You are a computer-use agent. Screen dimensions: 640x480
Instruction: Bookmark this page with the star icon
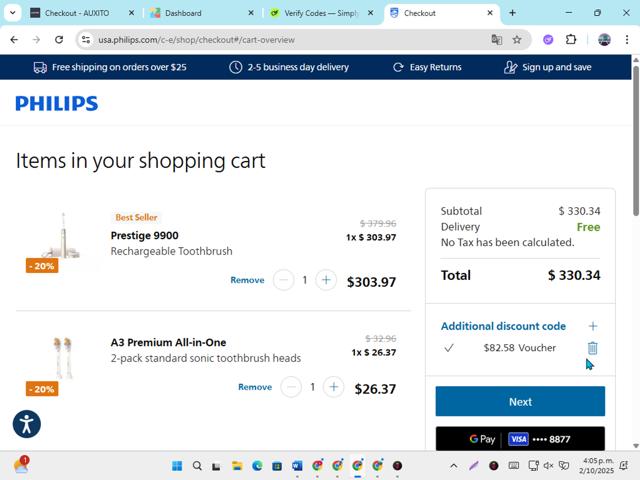(517, 40)
